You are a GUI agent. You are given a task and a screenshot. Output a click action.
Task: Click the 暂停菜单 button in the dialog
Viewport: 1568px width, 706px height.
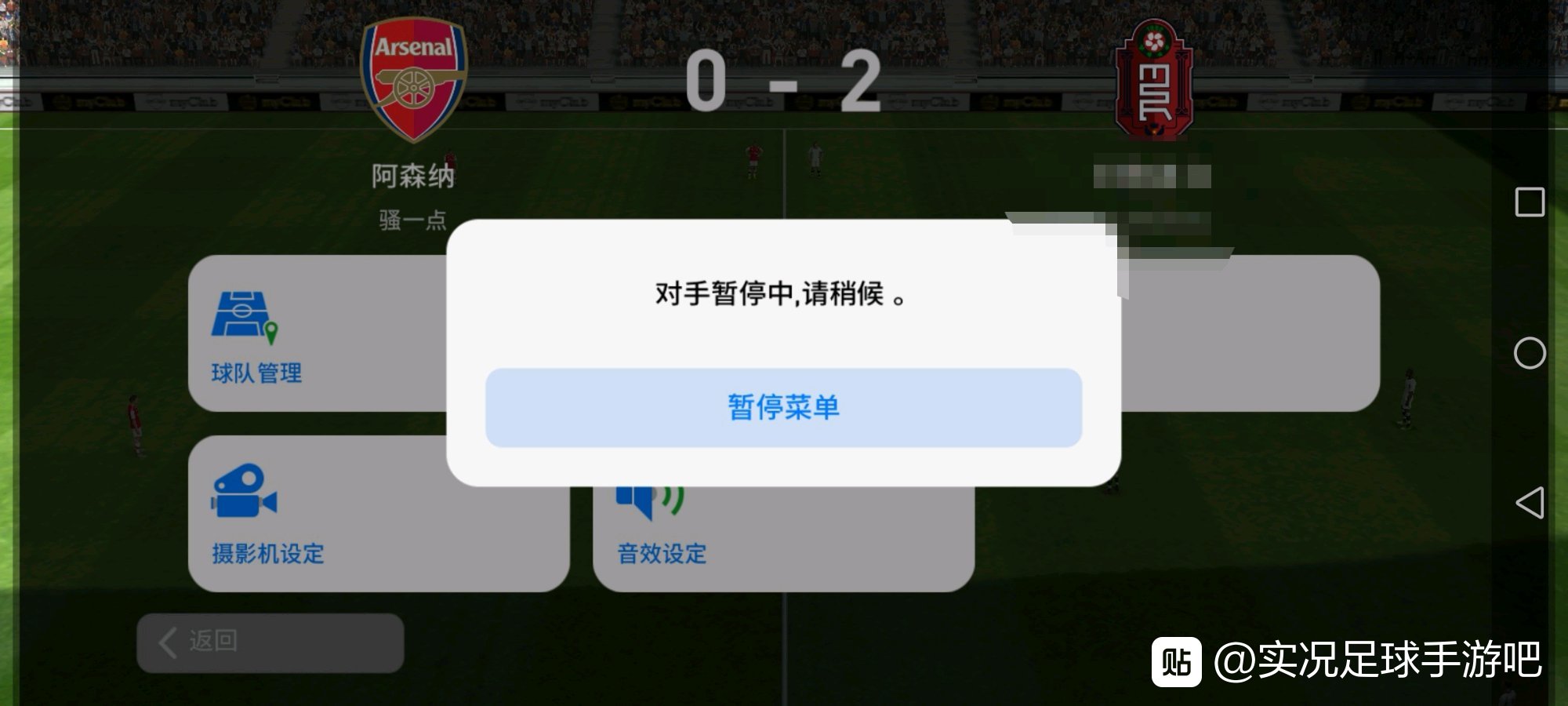pos(783,408)
